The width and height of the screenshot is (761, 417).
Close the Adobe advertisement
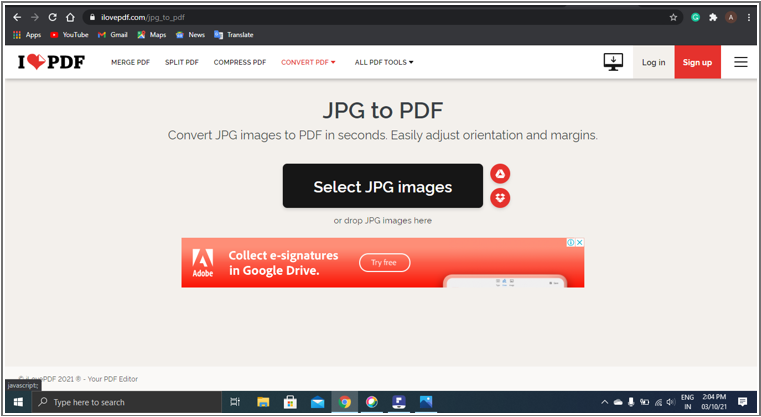tap(579, 243)
